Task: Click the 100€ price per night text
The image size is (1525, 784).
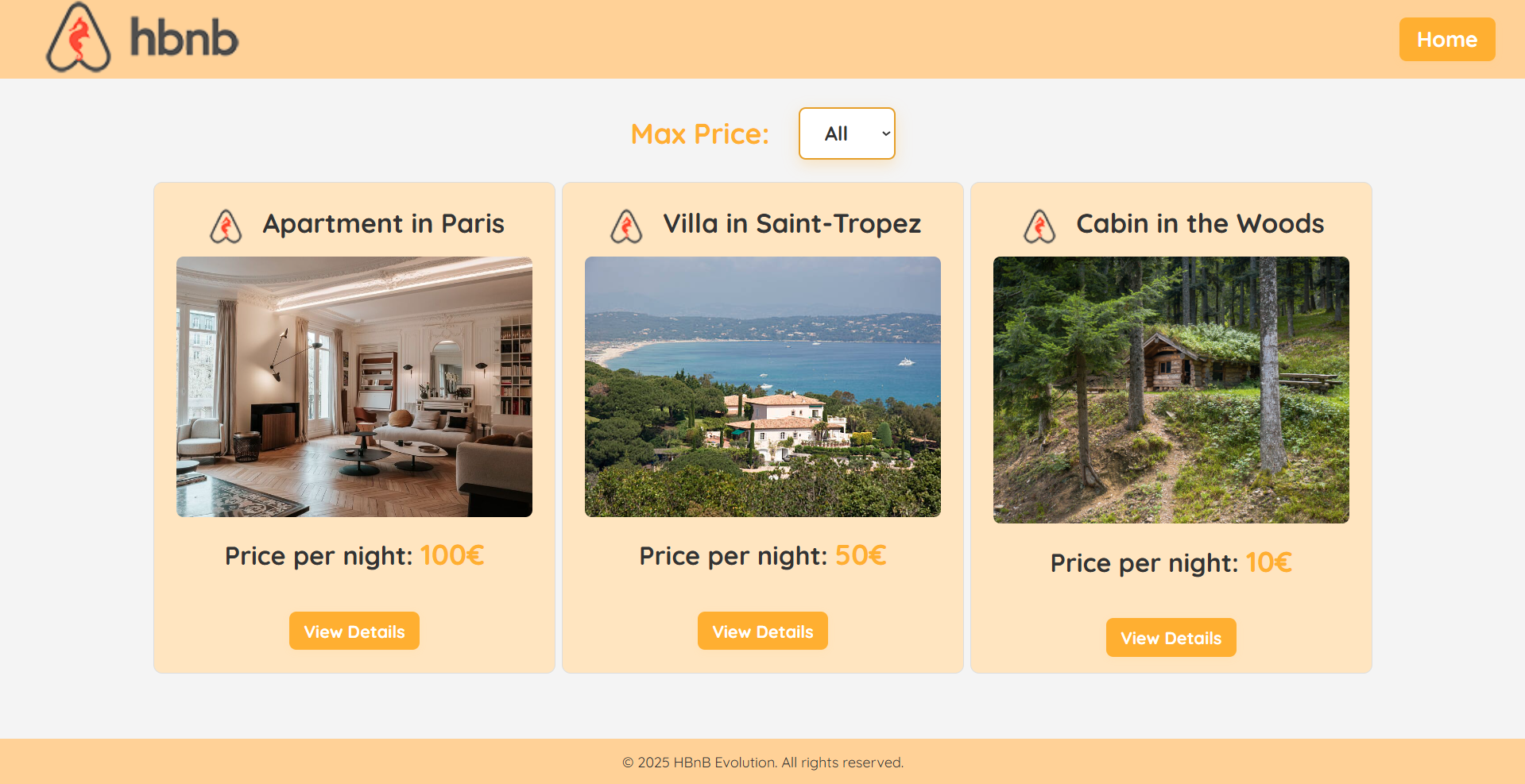Action: pyautogui.click(x=451, y=556)
